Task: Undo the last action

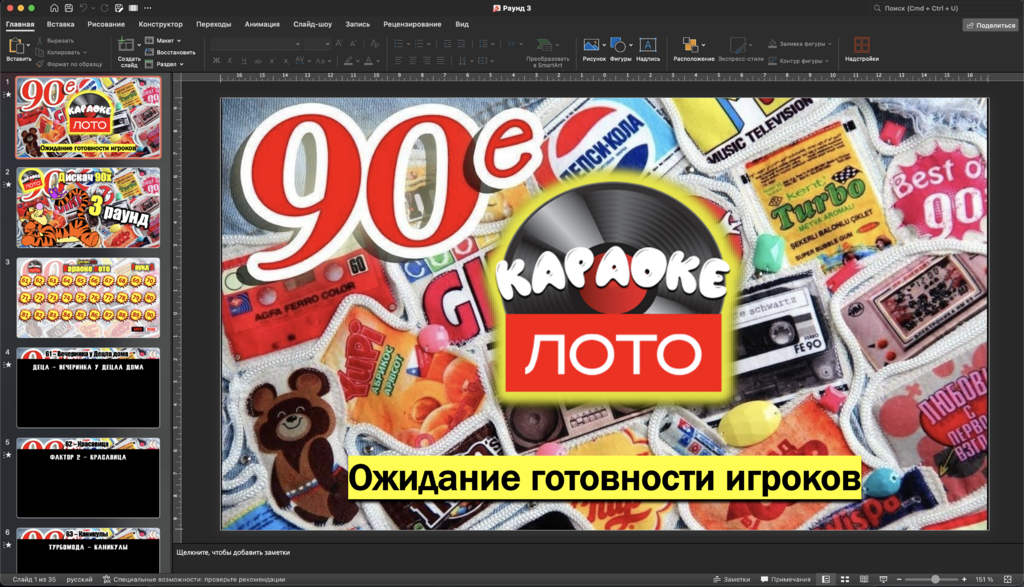Action: point(84,8)
